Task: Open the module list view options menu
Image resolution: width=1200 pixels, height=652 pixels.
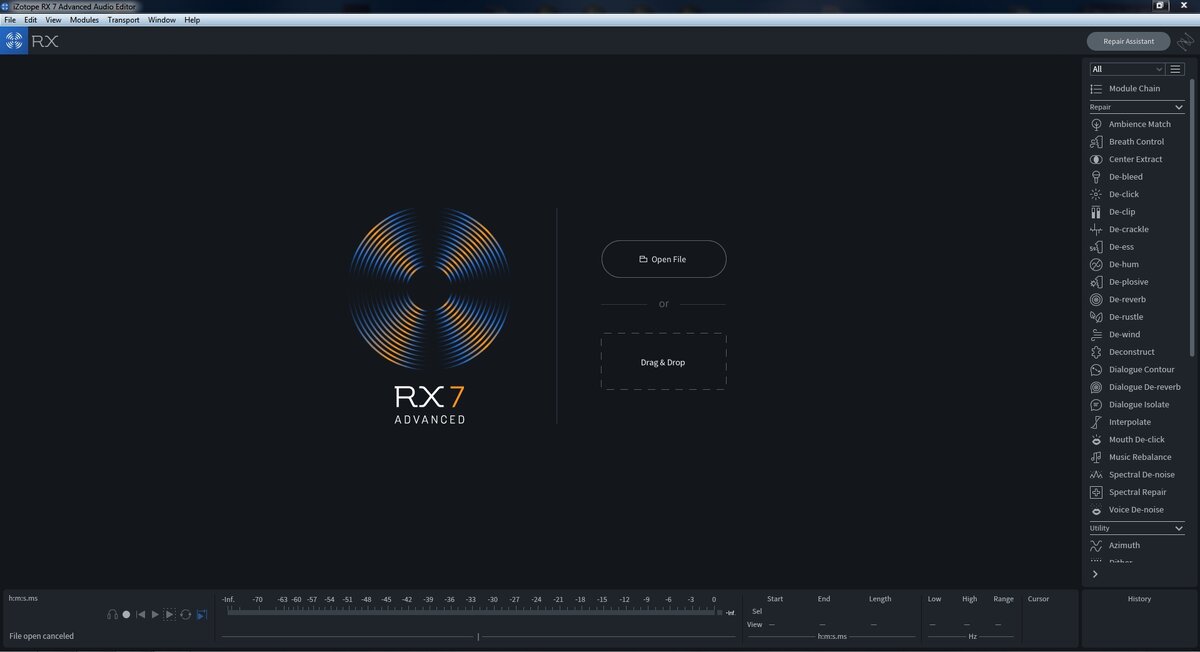Action: (x=1176, y=69)
